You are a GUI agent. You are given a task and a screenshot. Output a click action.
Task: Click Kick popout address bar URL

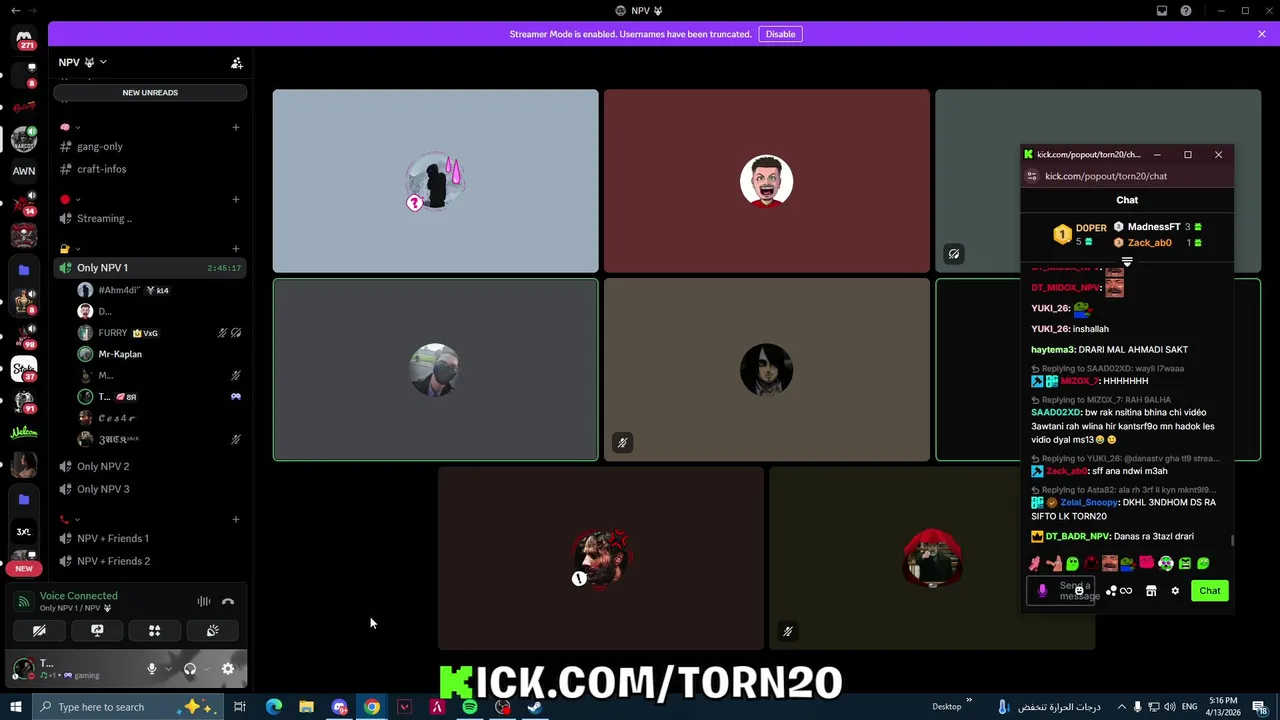(1106, 176)
